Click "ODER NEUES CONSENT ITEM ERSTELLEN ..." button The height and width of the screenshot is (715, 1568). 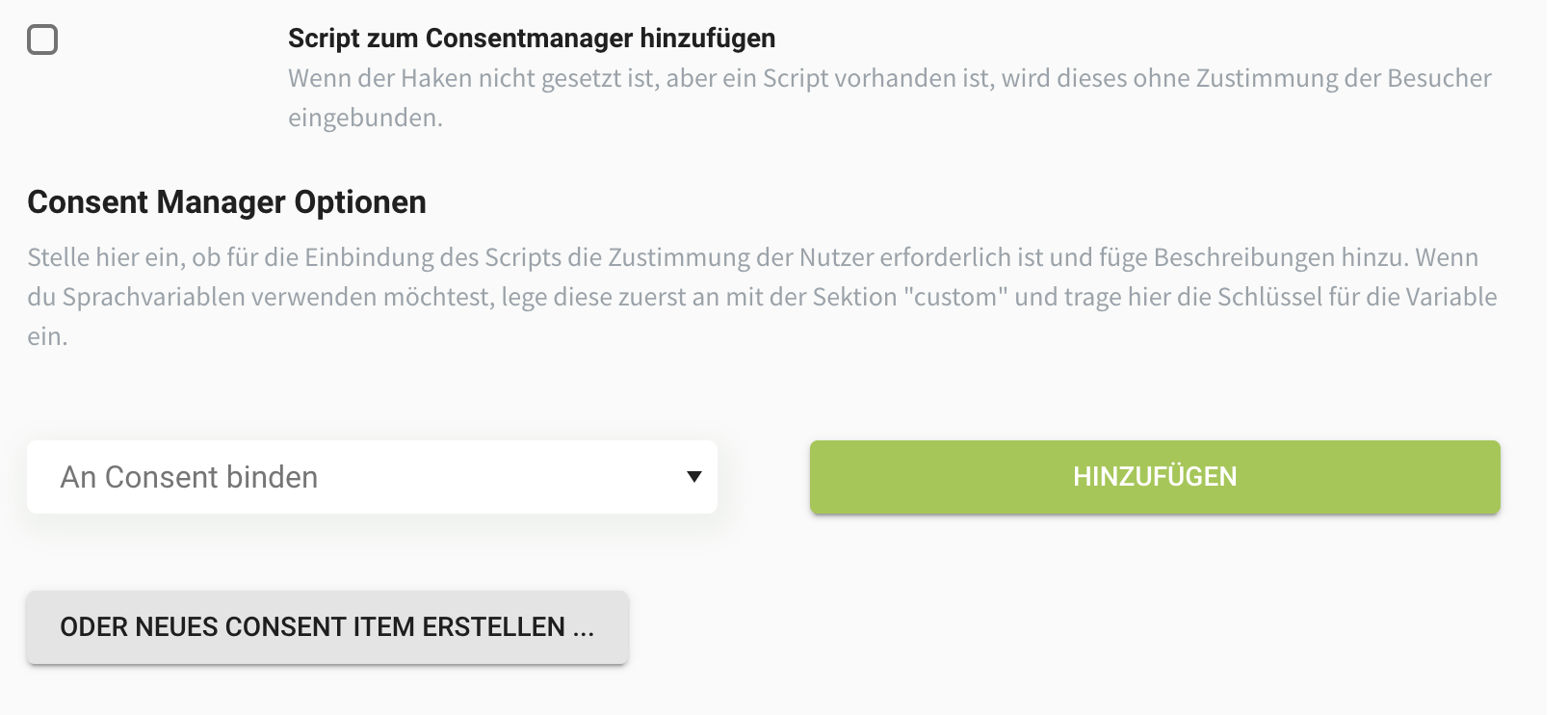(327, 627)
